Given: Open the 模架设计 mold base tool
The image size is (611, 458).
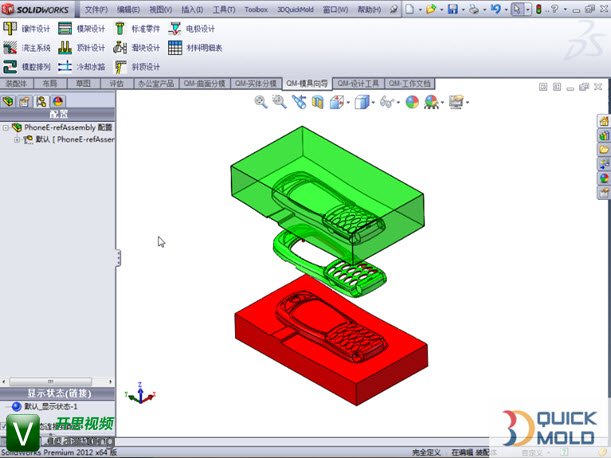Looking at the screenshot, I should click(x=81, y=28).
